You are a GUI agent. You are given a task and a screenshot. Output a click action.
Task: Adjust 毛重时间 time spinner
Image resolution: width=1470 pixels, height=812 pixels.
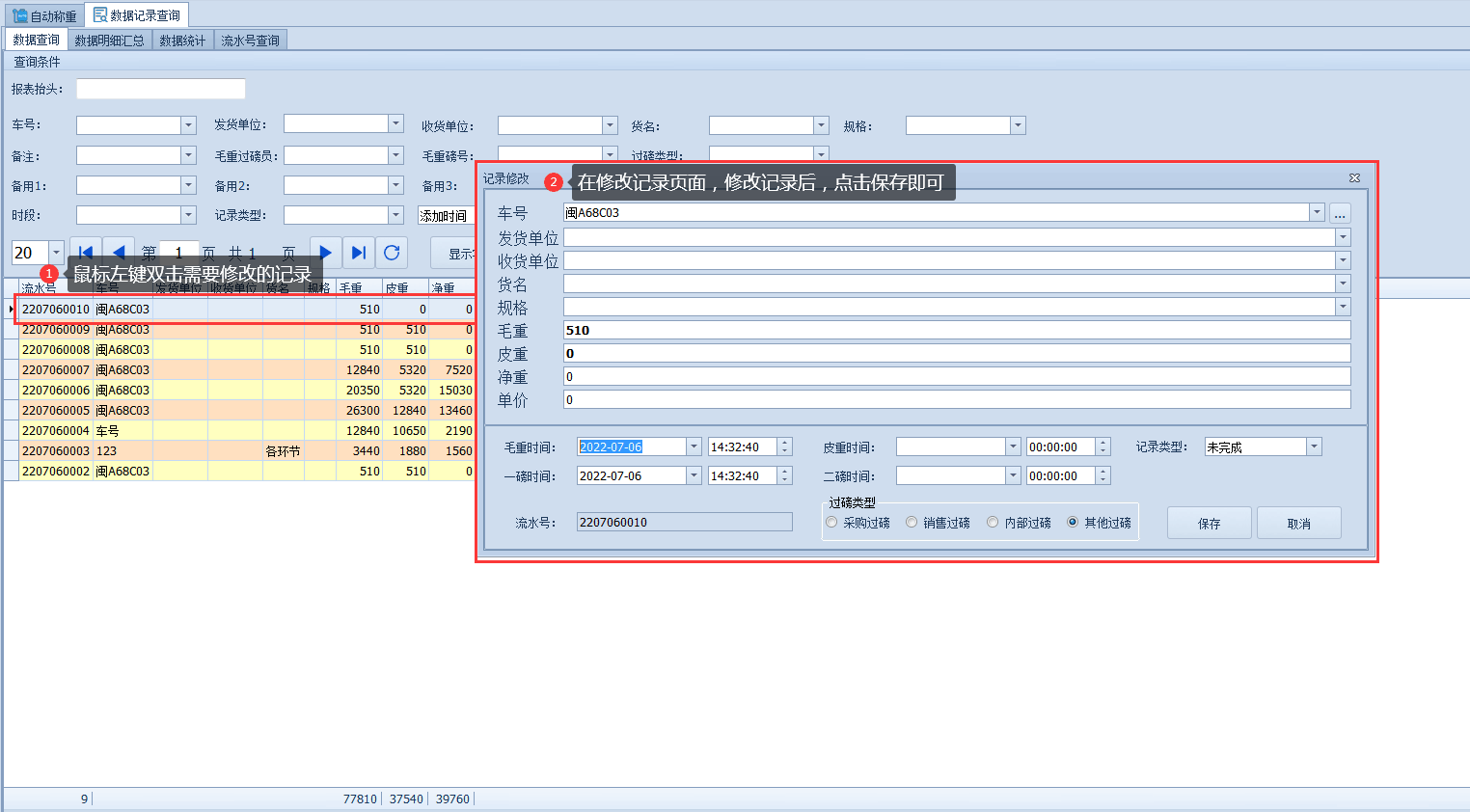click(x=785, y=447)
